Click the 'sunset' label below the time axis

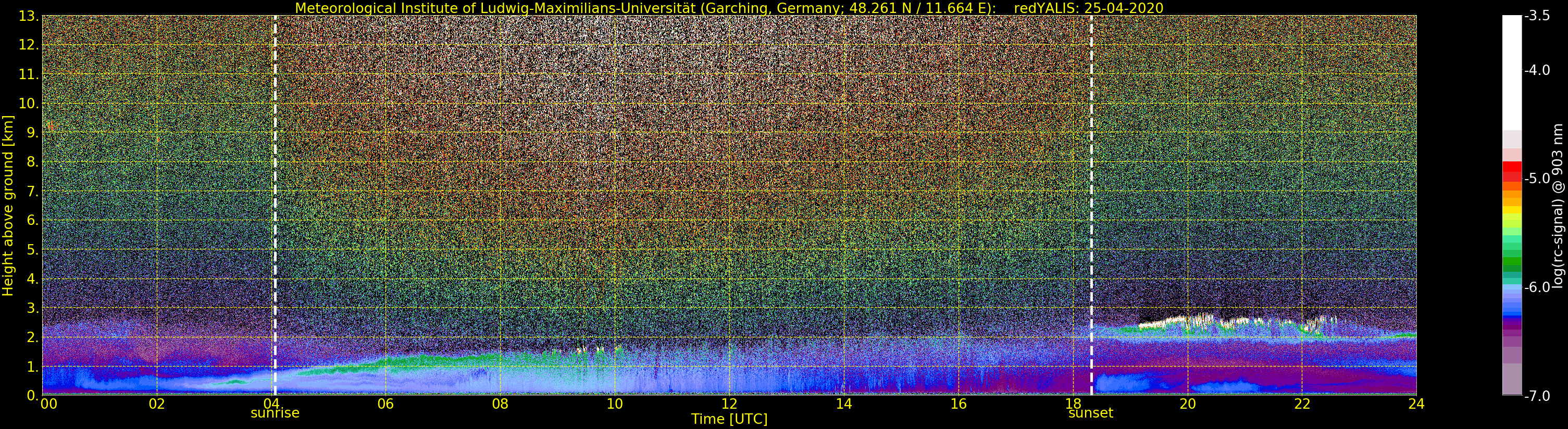tap(1091, 412)
